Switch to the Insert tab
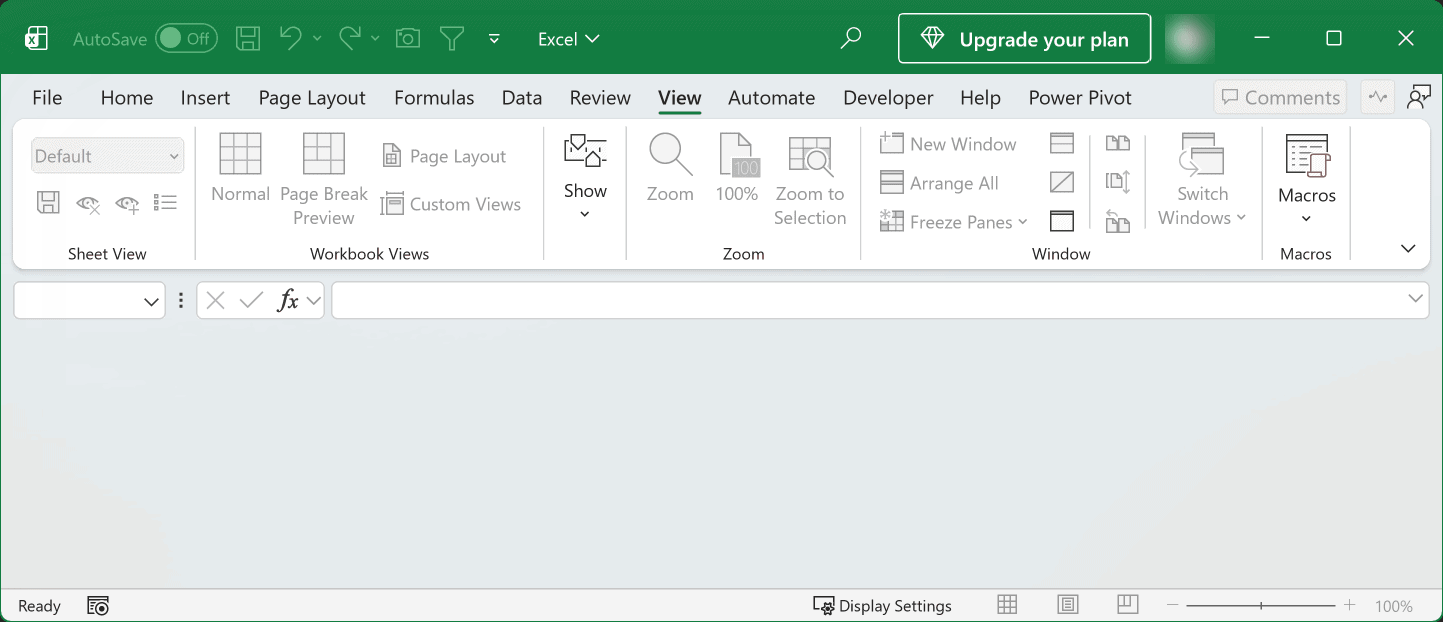Screen dimensions: 1443x622 [205, 97]
